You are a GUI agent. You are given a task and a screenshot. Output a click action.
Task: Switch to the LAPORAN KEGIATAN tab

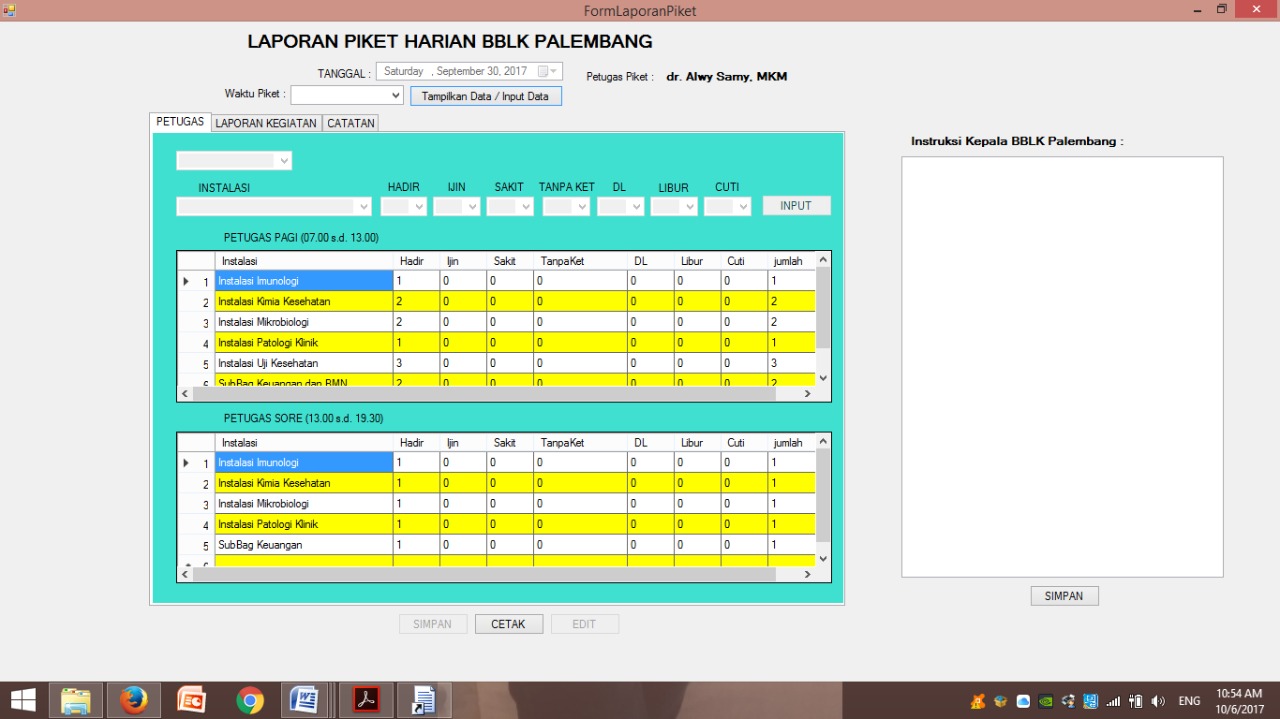click(265, 122)
